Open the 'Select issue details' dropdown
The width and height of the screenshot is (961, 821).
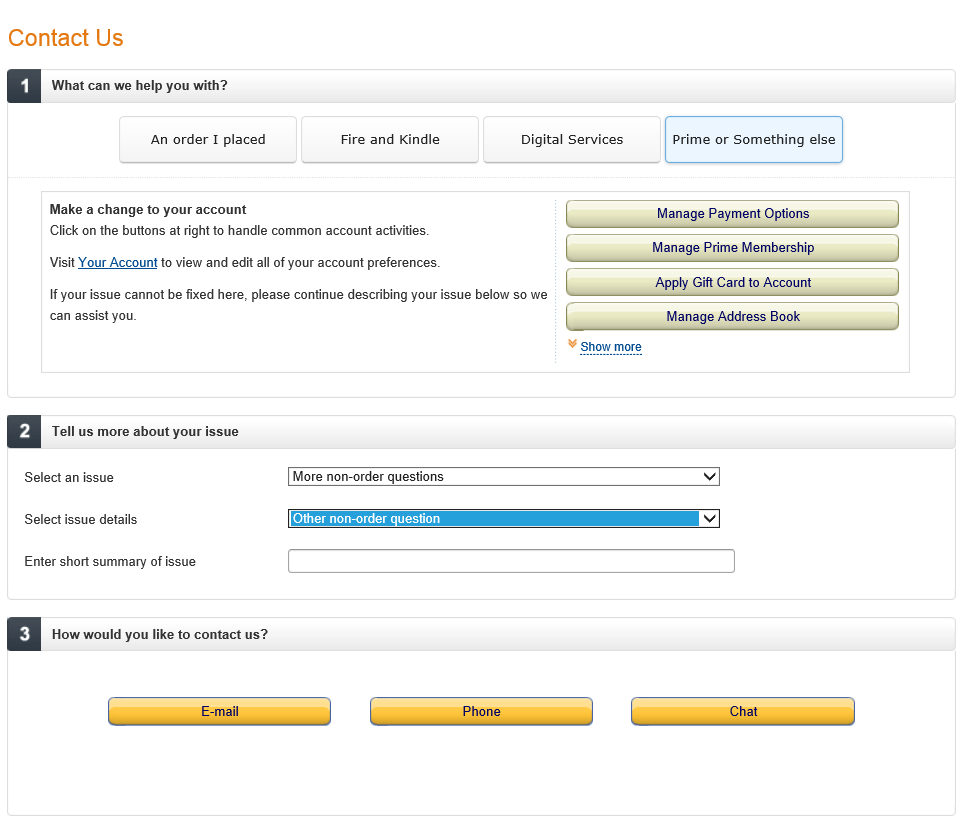[x=504, y=519]
